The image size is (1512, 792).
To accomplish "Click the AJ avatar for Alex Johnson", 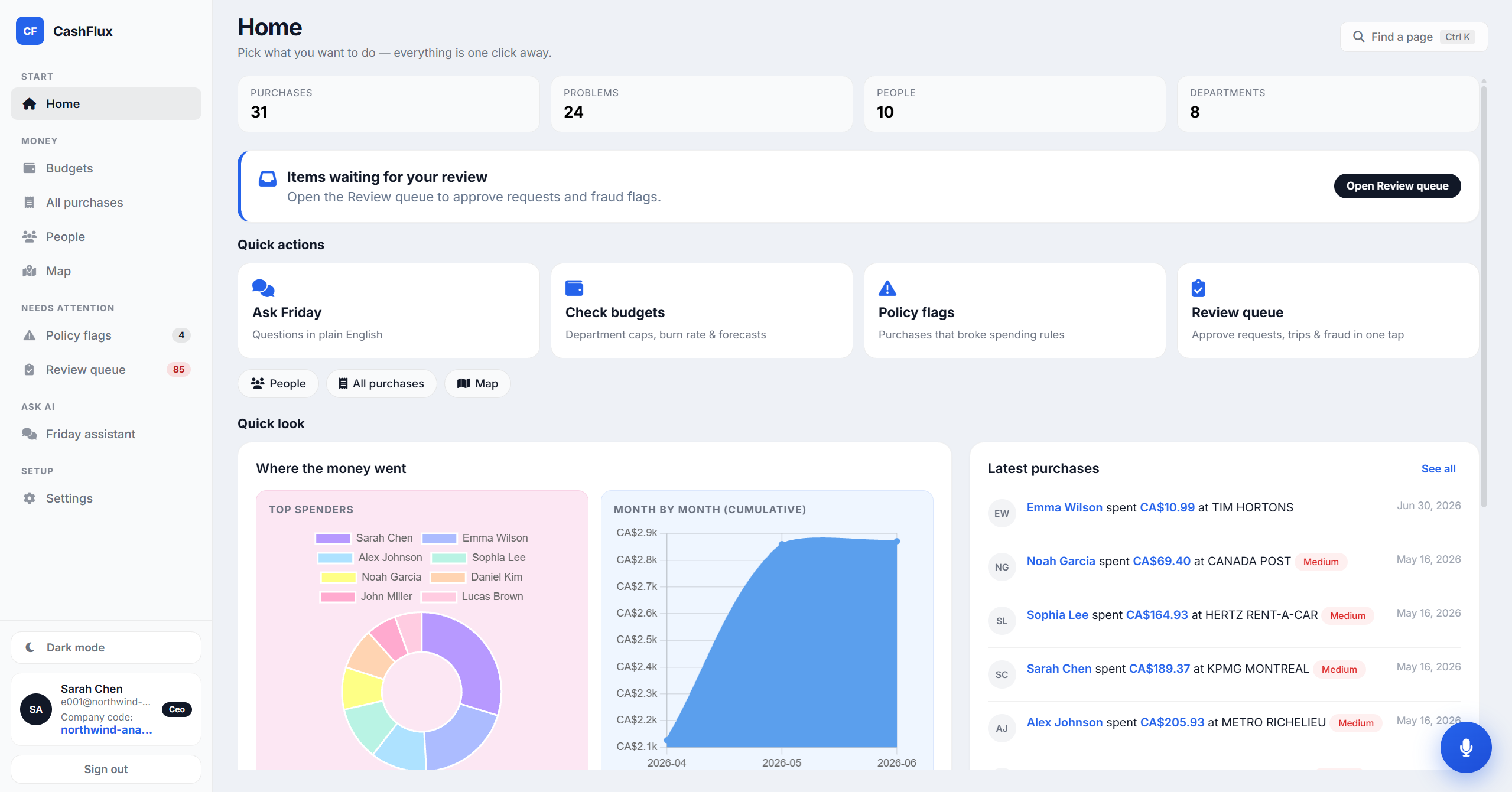I will [x=1002, y=728].
